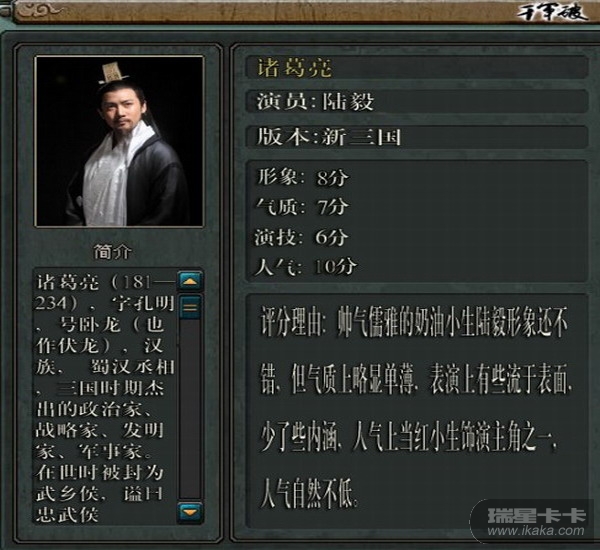600x550 pixels.
Task: Grab the scrollbar thumb handle in 简介
Action: point(191,307)
